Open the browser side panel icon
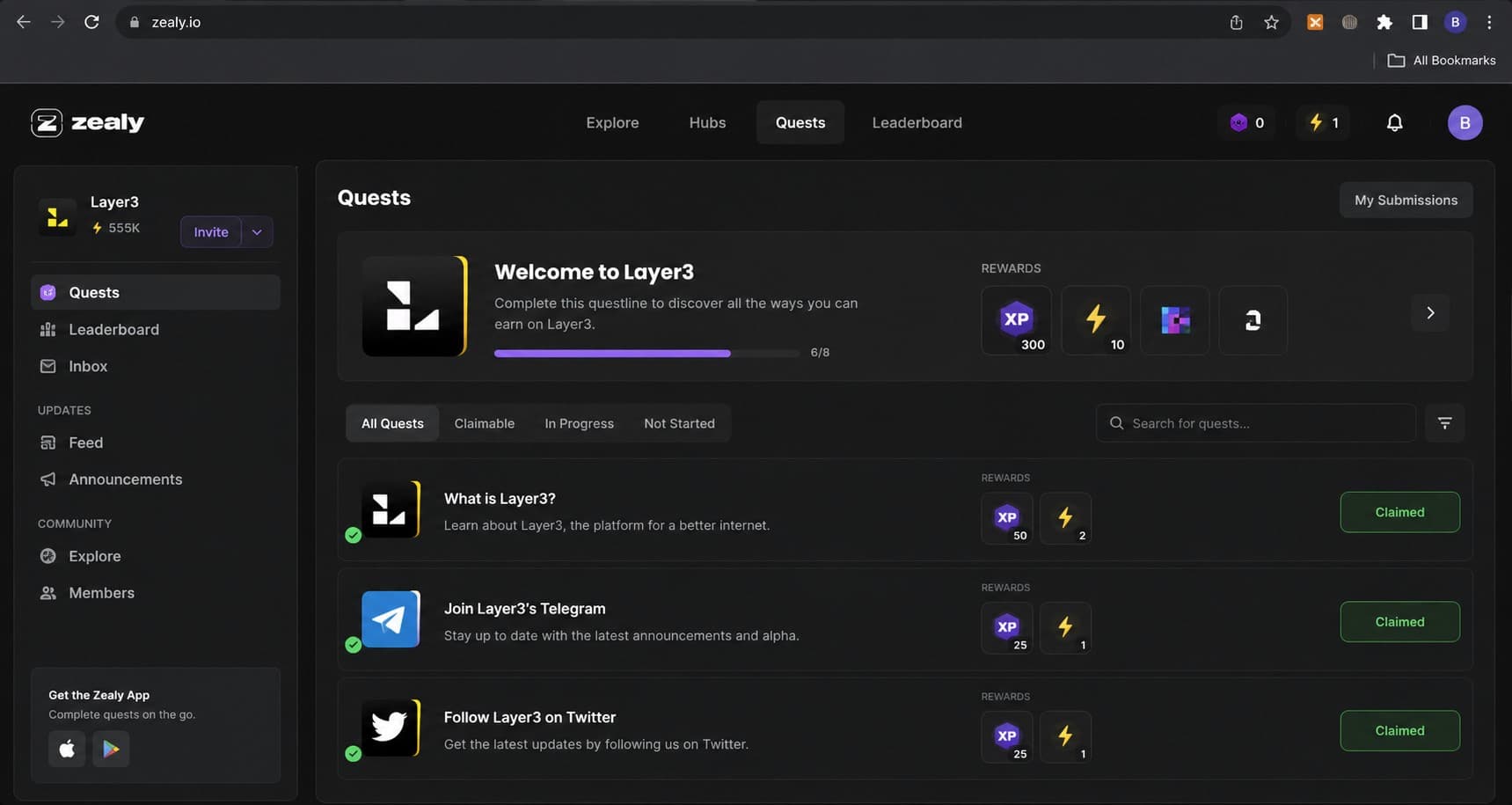Viewport: 1512px width, 805px height. click(1420, 22)
